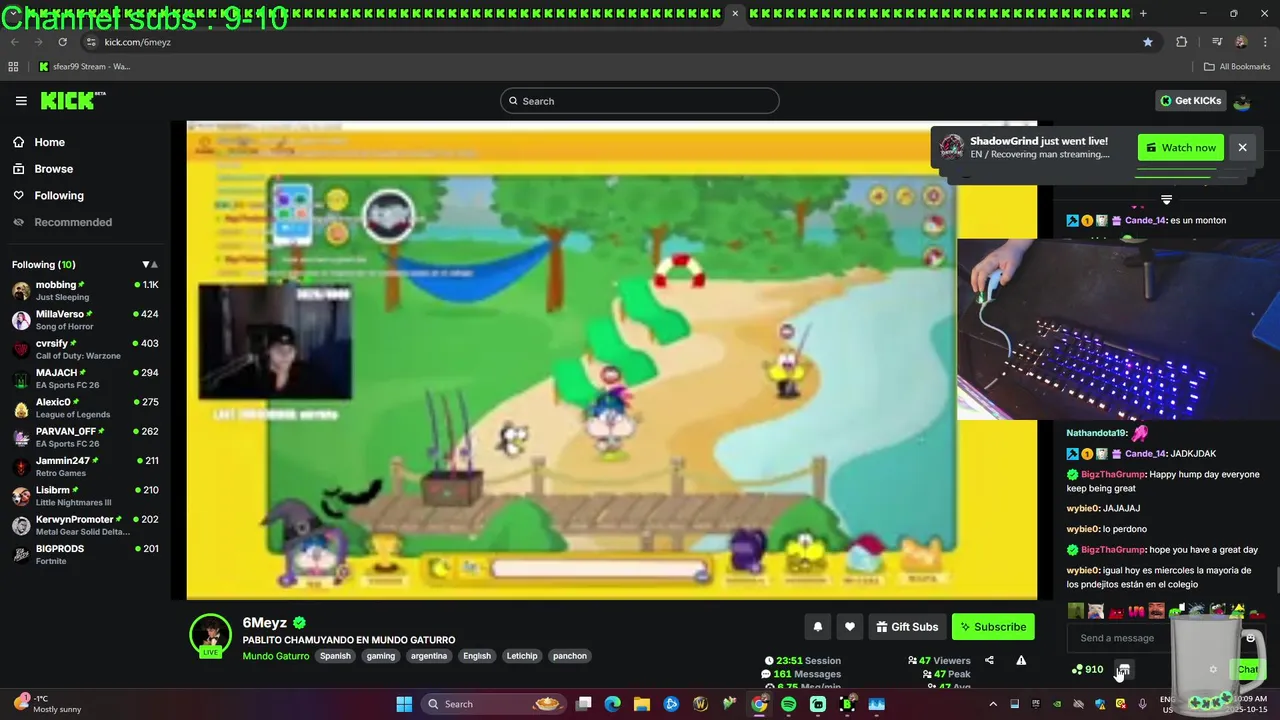The width and height of the screenshot is (1280, 720).
Task: Click the English tag
Action: [477, 656]
